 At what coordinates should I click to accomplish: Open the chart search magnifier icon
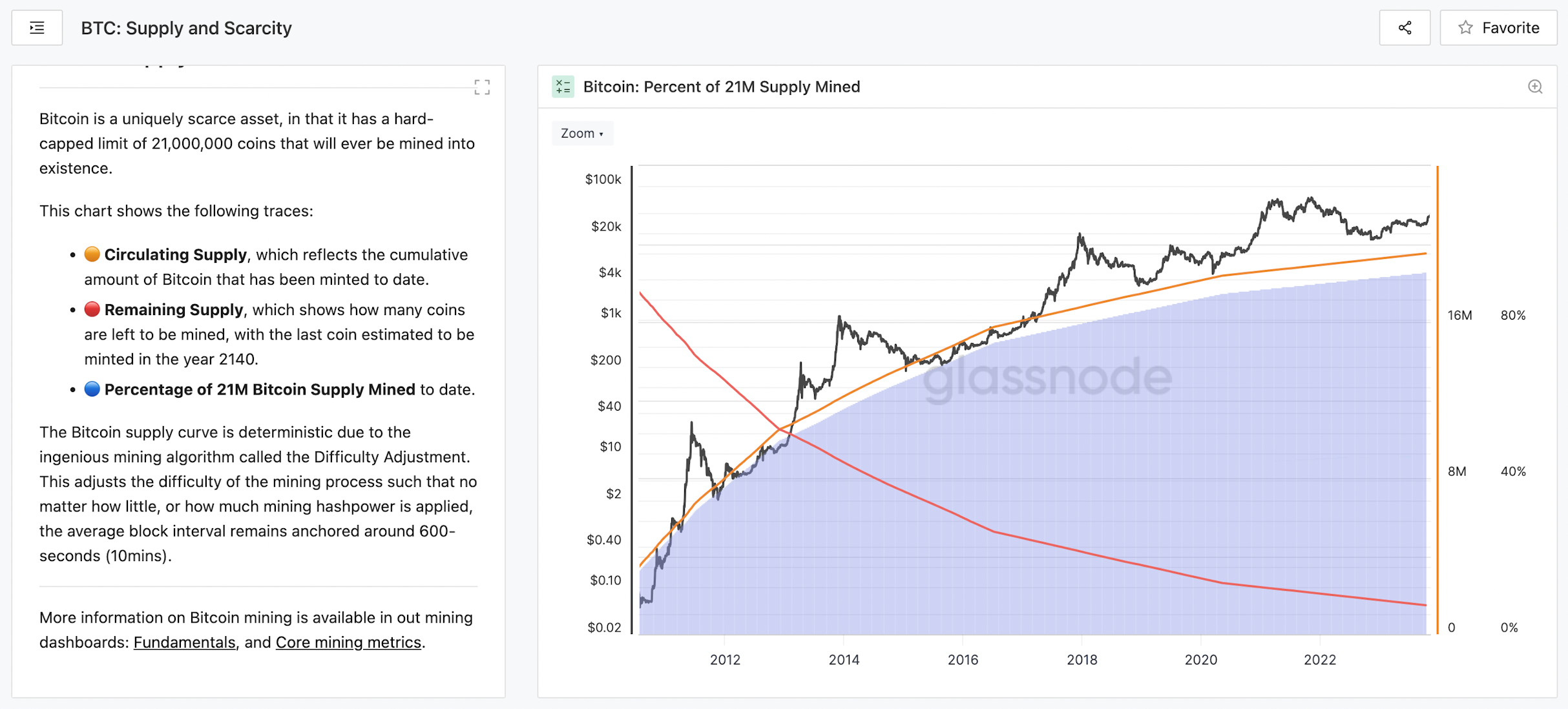pyautogui.click(x=1534, y=87)
